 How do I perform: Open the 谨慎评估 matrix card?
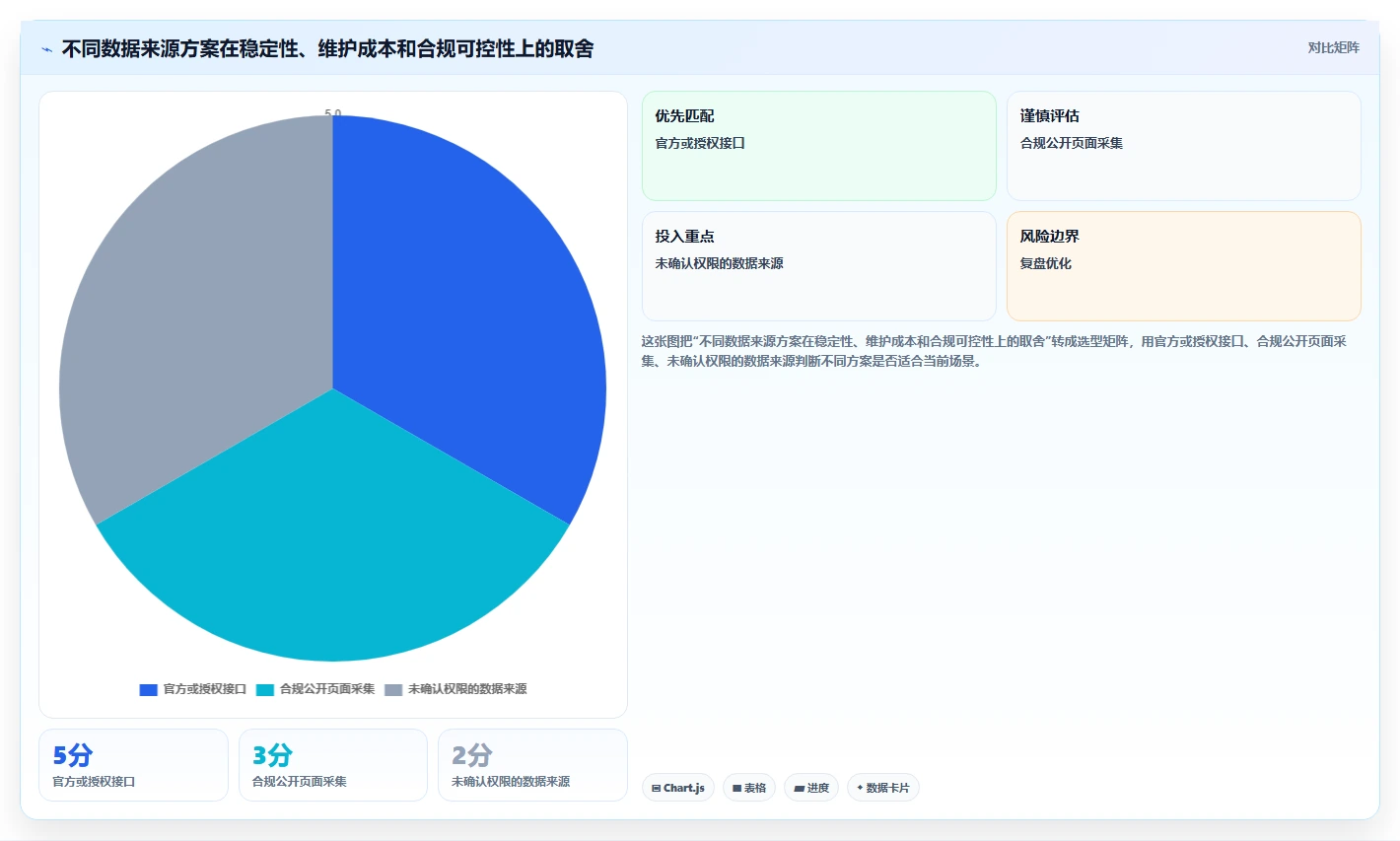(1184, 146)
